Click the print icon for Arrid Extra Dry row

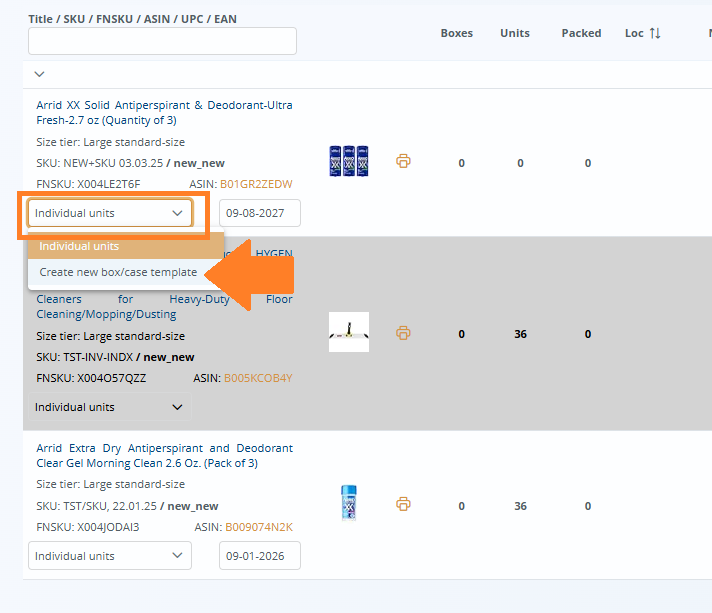point(403,505)
